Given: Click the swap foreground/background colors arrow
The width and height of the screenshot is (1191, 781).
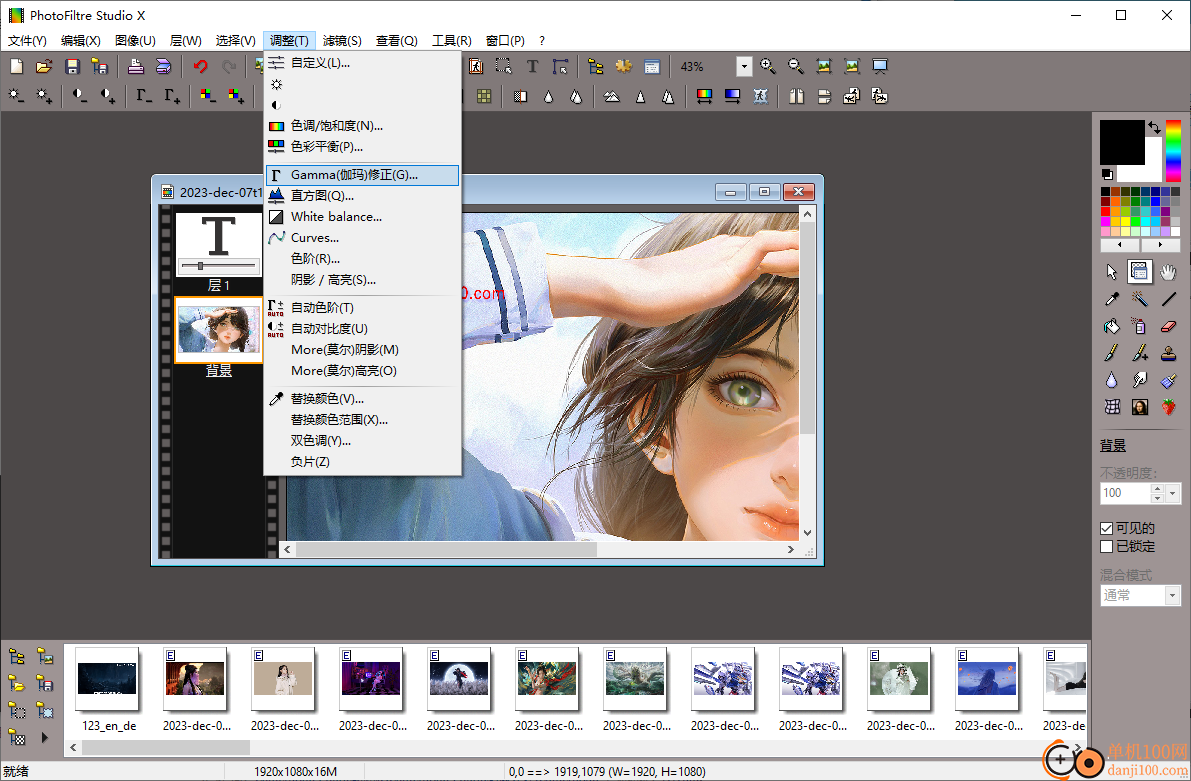Looking at the screenshot, I should (1155, 128).
